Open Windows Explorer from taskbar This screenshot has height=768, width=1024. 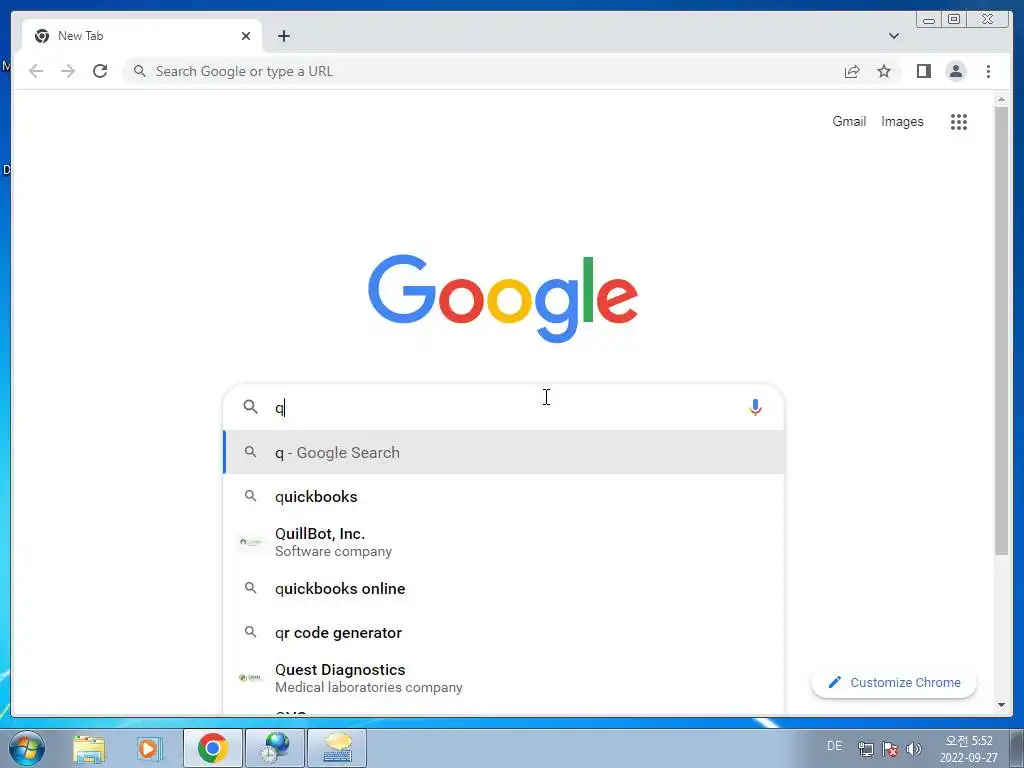click(x=89, y=748)
